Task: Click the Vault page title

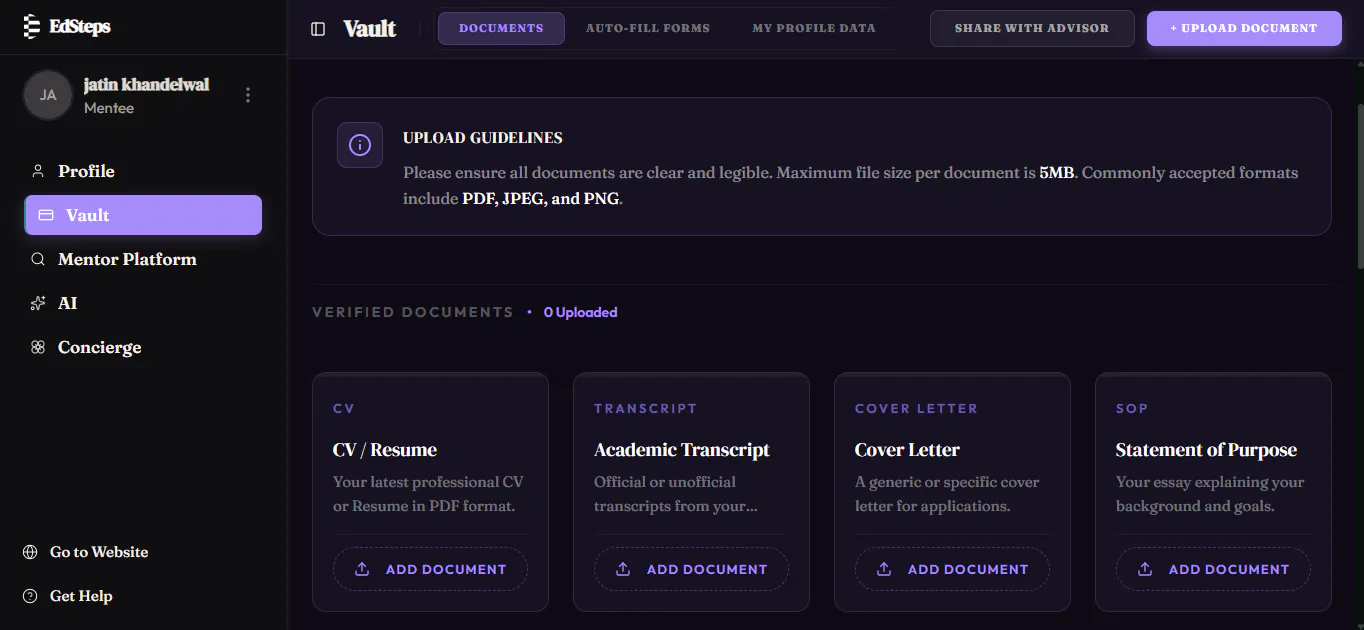Action: coord(370,29)
